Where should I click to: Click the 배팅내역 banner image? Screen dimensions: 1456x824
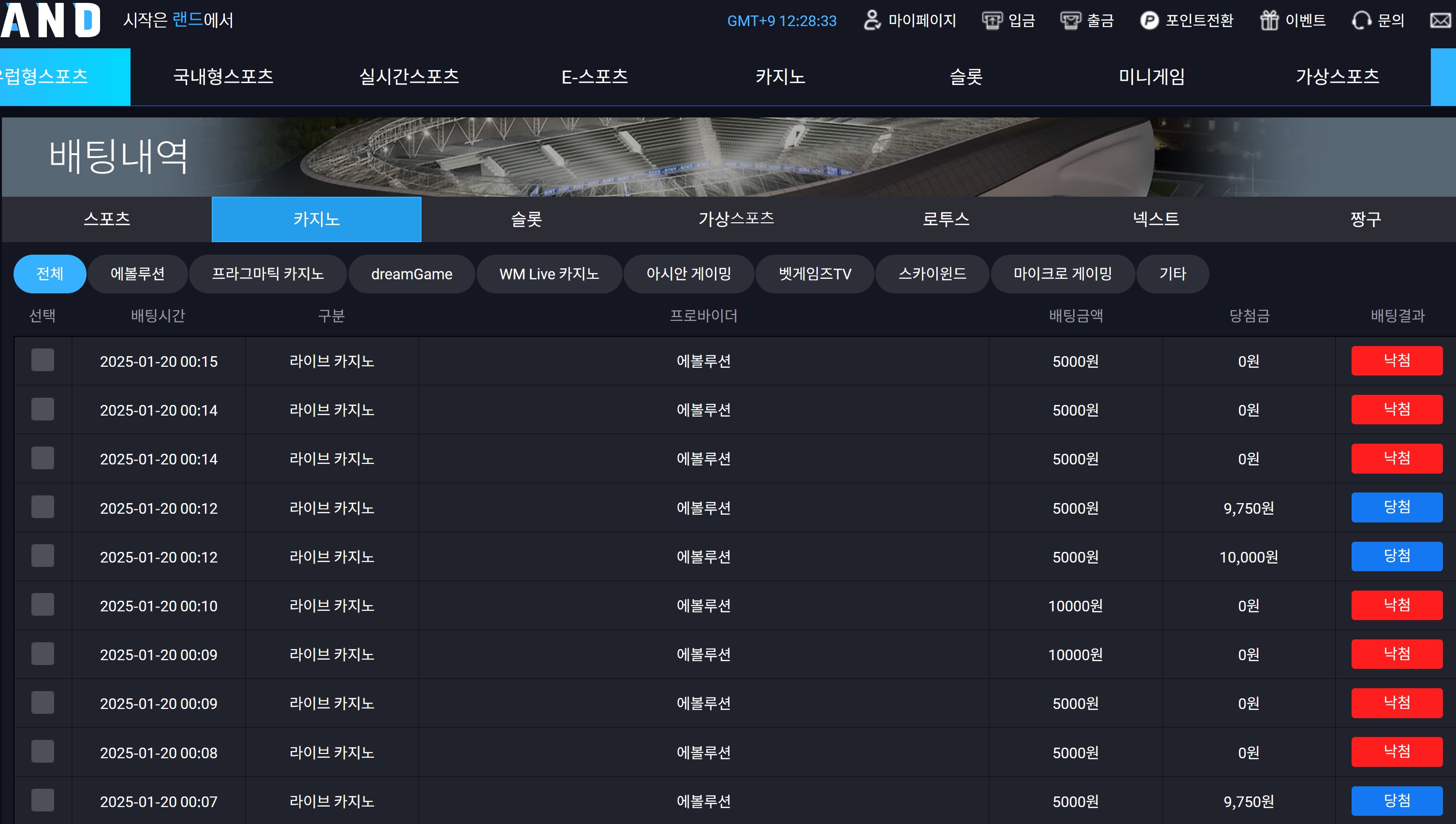coord(729,158)
